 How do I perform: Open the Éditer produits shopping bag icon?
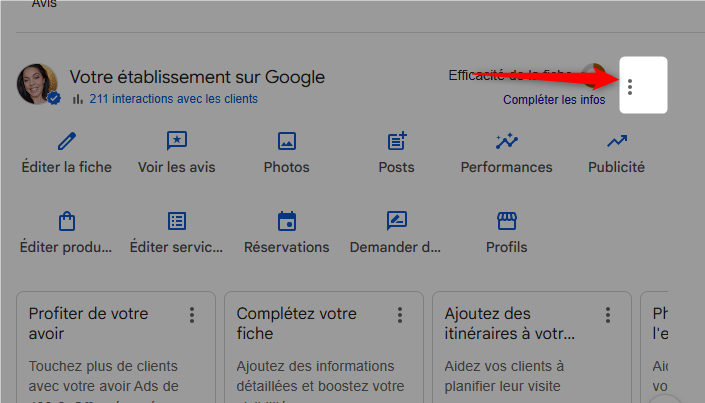pyautogui.click(x=67, y=221)
